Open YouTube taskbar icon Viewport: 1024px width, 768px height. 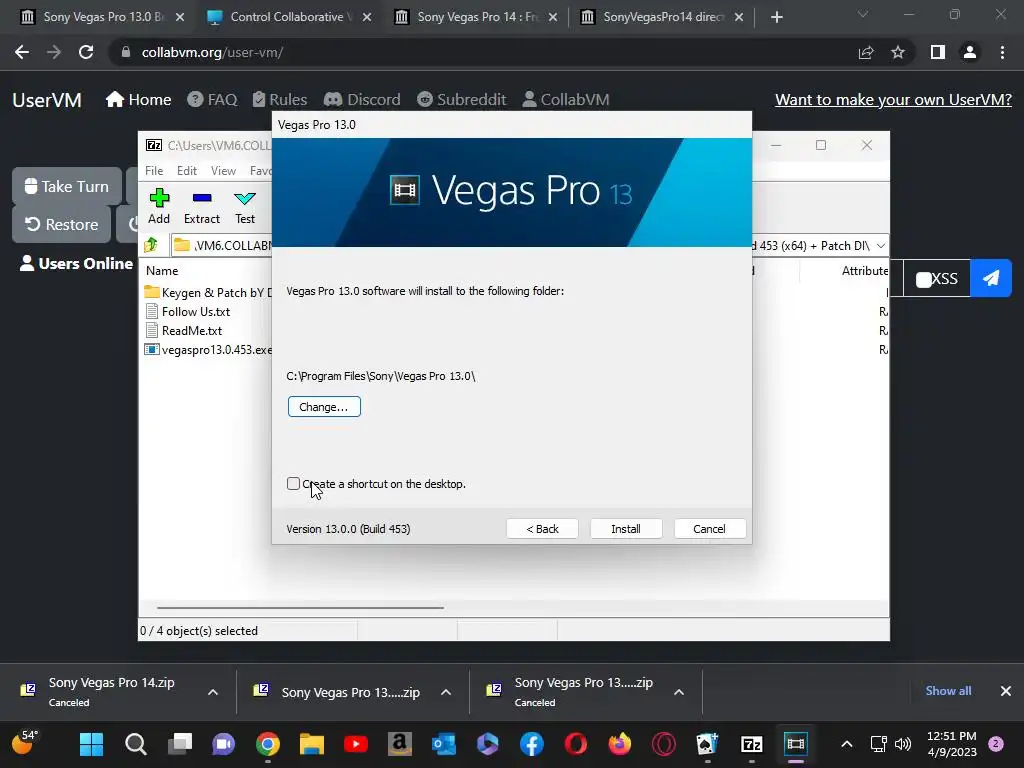(356, 744)
